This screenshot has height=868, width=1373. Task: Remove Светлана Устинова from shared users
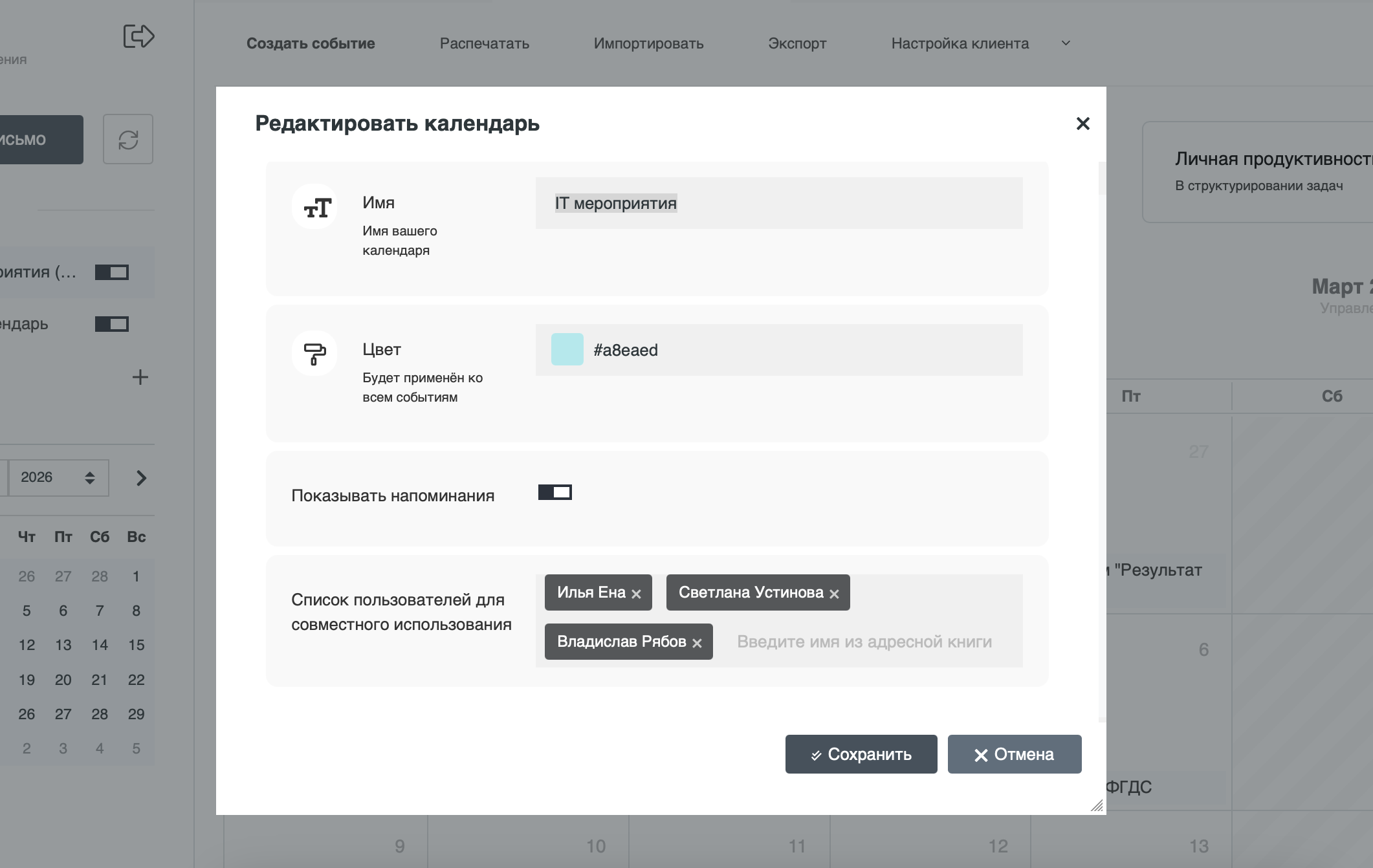click(834, 594)
